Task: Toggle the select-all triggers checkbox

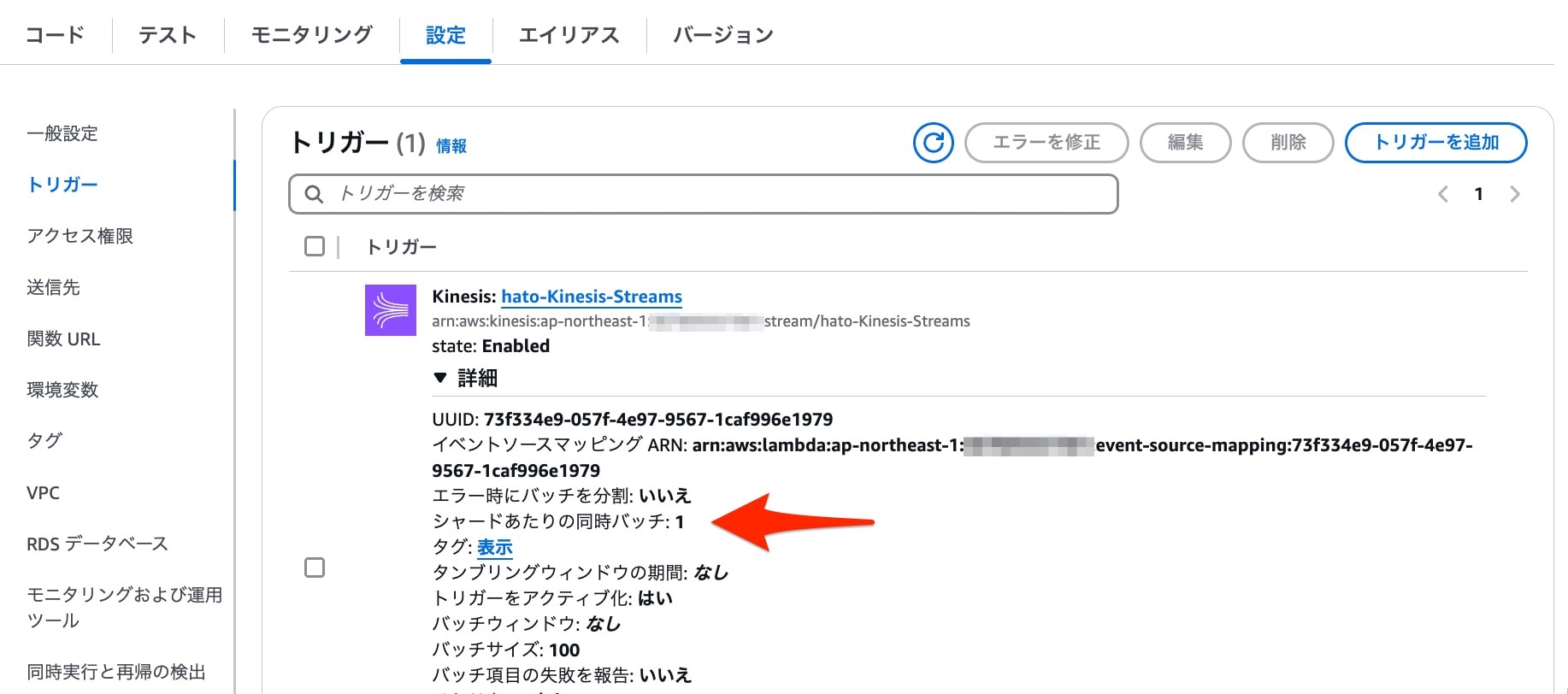Action: pyautogui.click(x=315, y=246)
